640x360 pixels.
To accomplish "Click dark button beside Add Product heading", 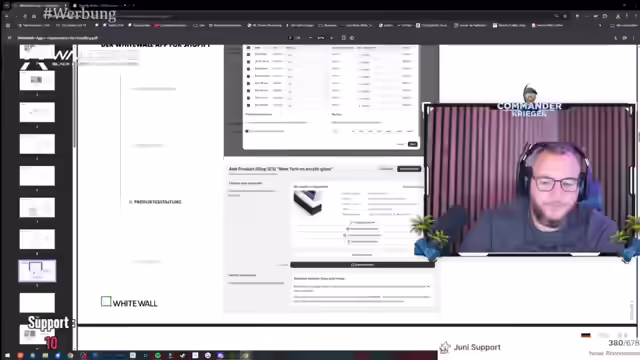I will [x=409, y=169].
